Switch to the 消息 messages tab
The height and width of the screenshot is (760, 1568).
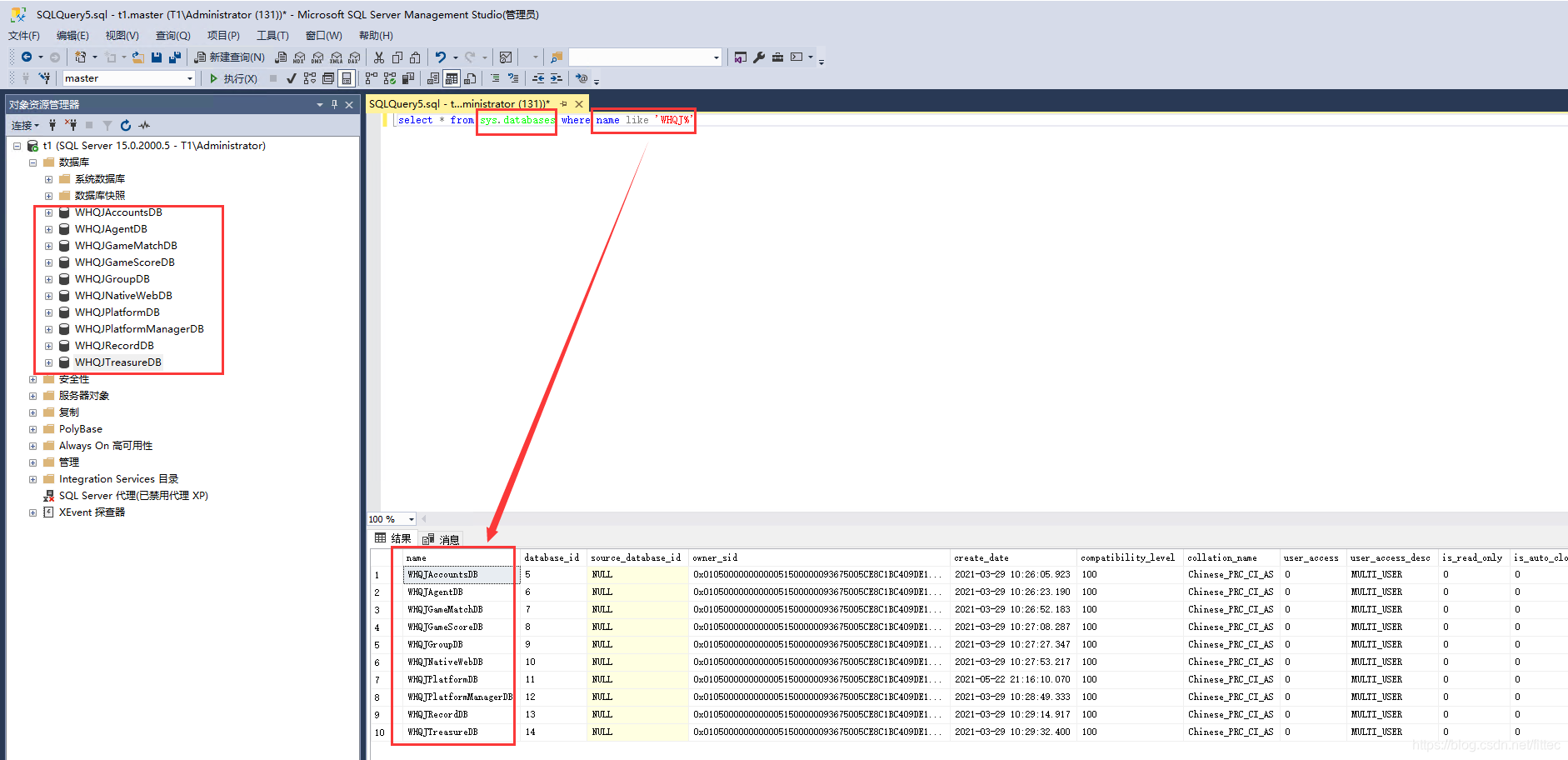tap(442, 539)
